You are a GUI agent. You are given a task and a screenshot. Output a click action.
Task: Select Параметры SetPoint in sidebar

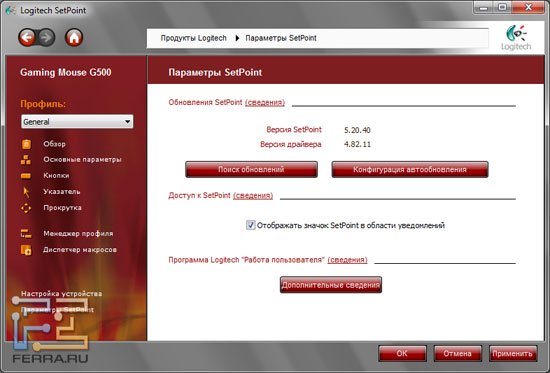click(57, 310)
